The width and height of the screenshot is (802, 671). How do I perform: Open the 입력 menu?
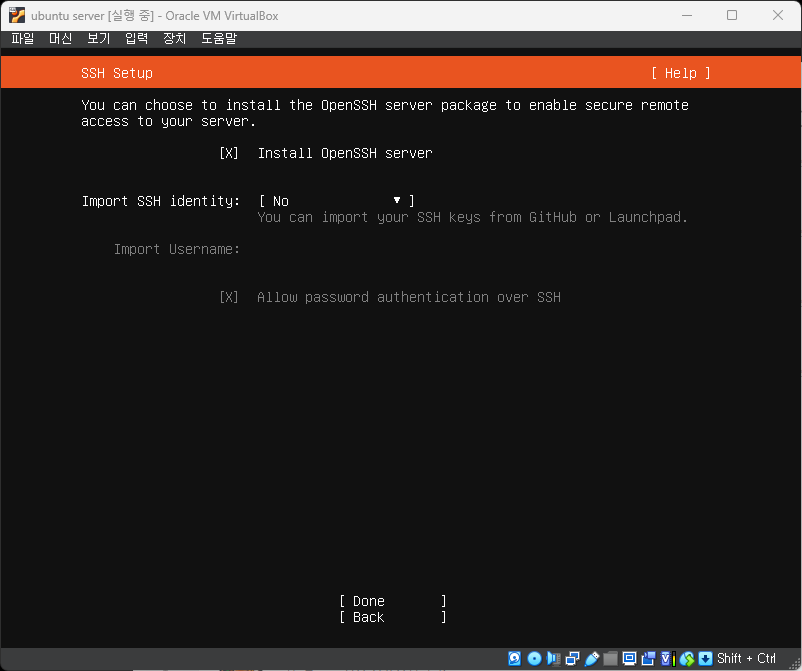click(x=137, y=38)
